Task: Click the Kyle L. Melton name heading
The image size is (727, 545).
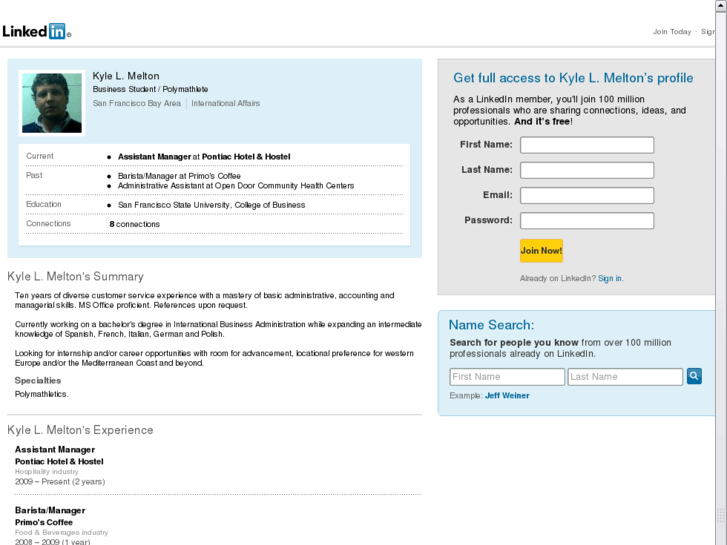Action: point(126,76)
